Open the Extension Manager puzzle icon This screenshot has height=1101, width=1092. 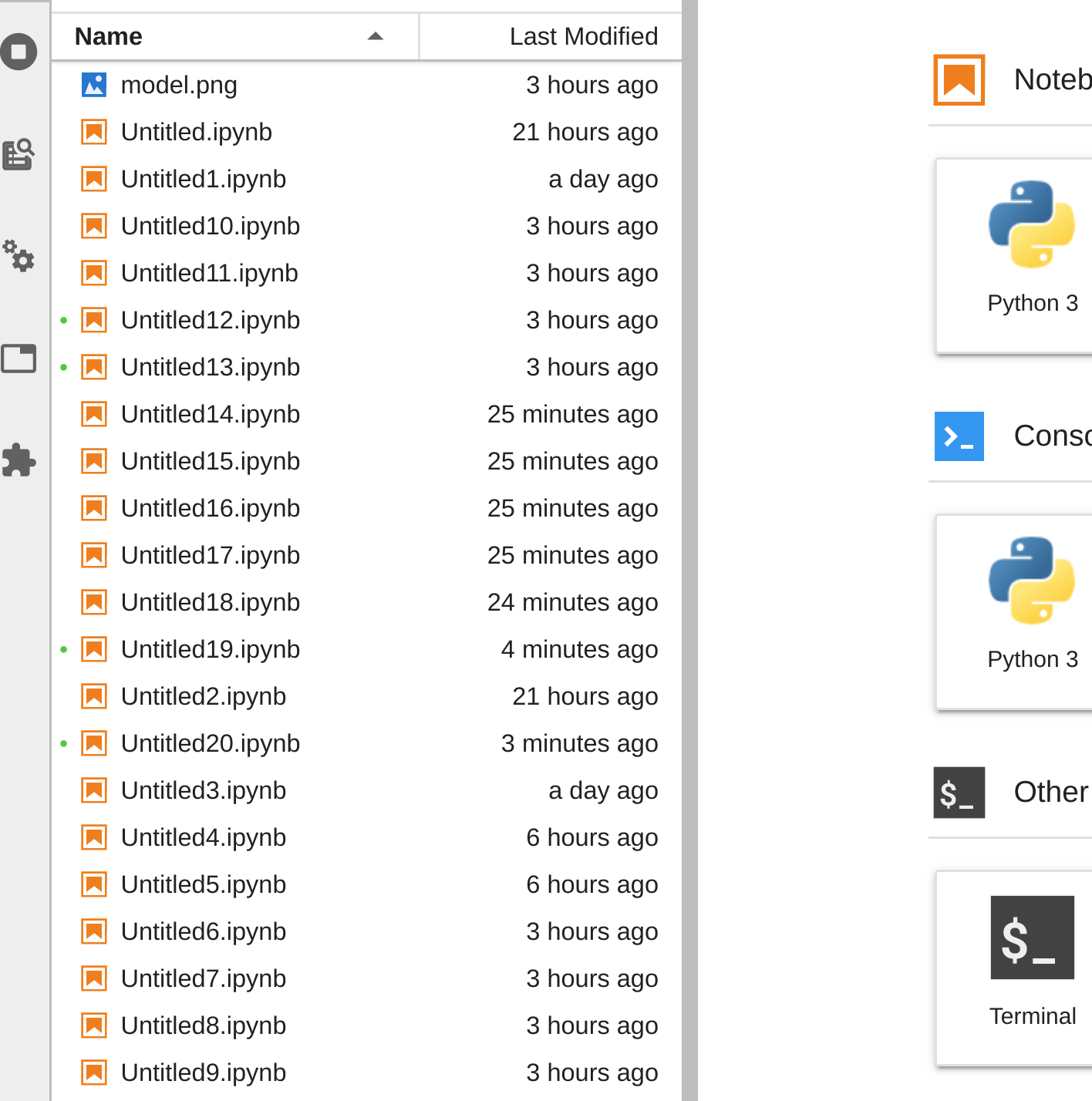[19, 461]
